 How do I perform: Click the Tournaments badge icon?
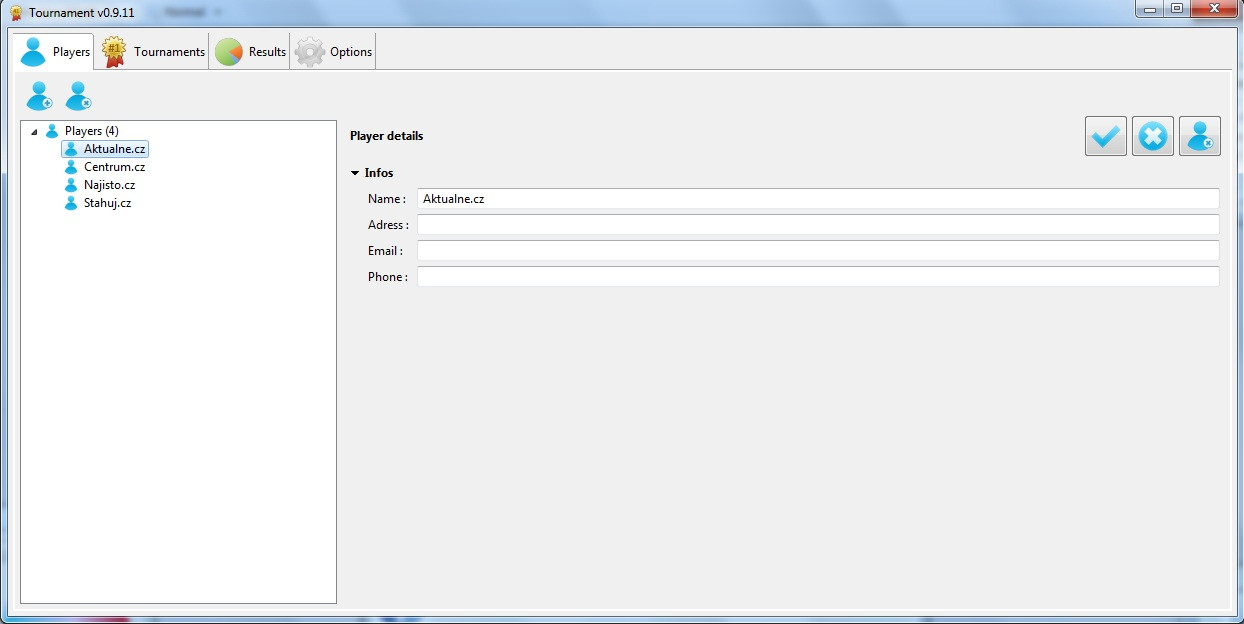click(115, 52)
